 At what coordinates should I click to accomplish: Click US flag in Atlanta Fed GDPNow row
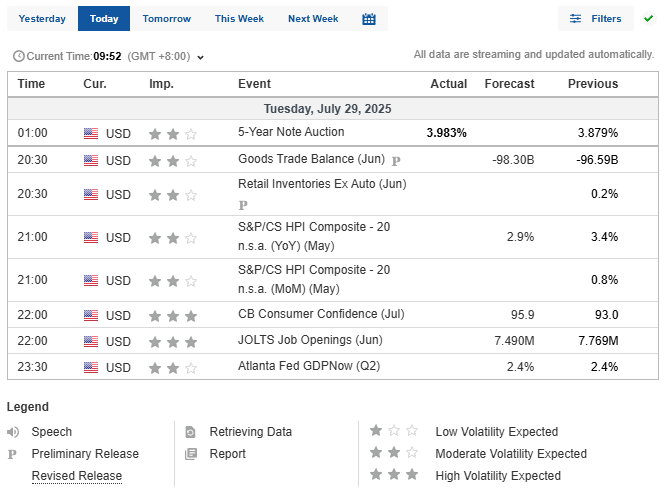[x=91, y=368]
